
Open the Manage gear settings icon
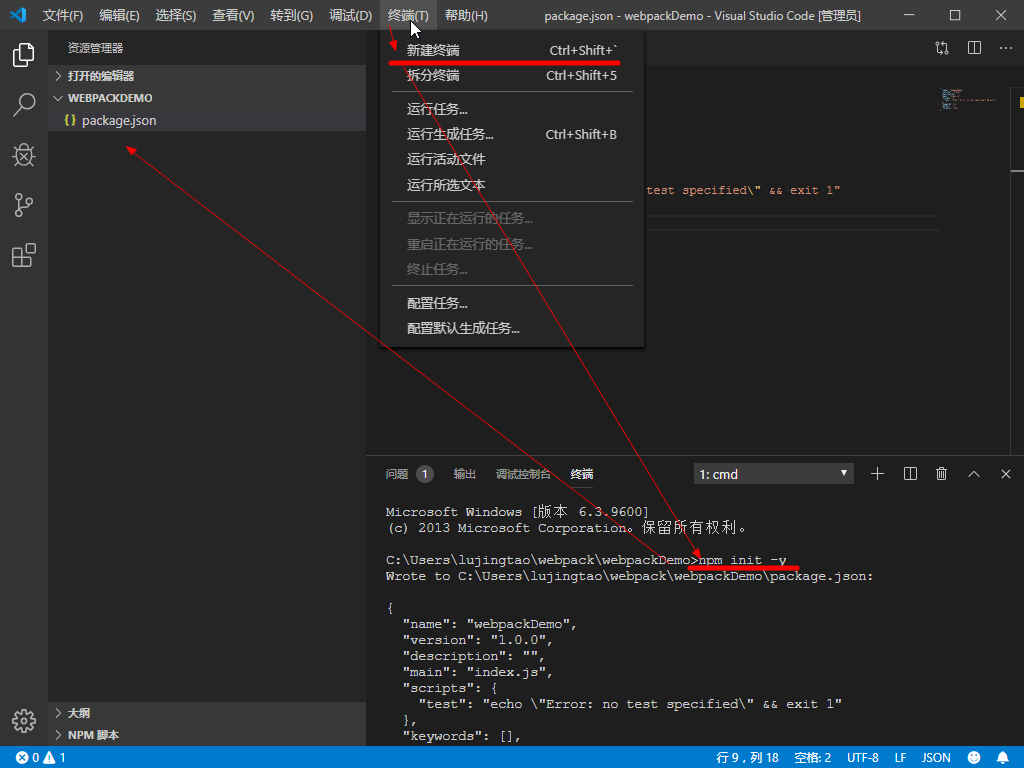(24, 721)
